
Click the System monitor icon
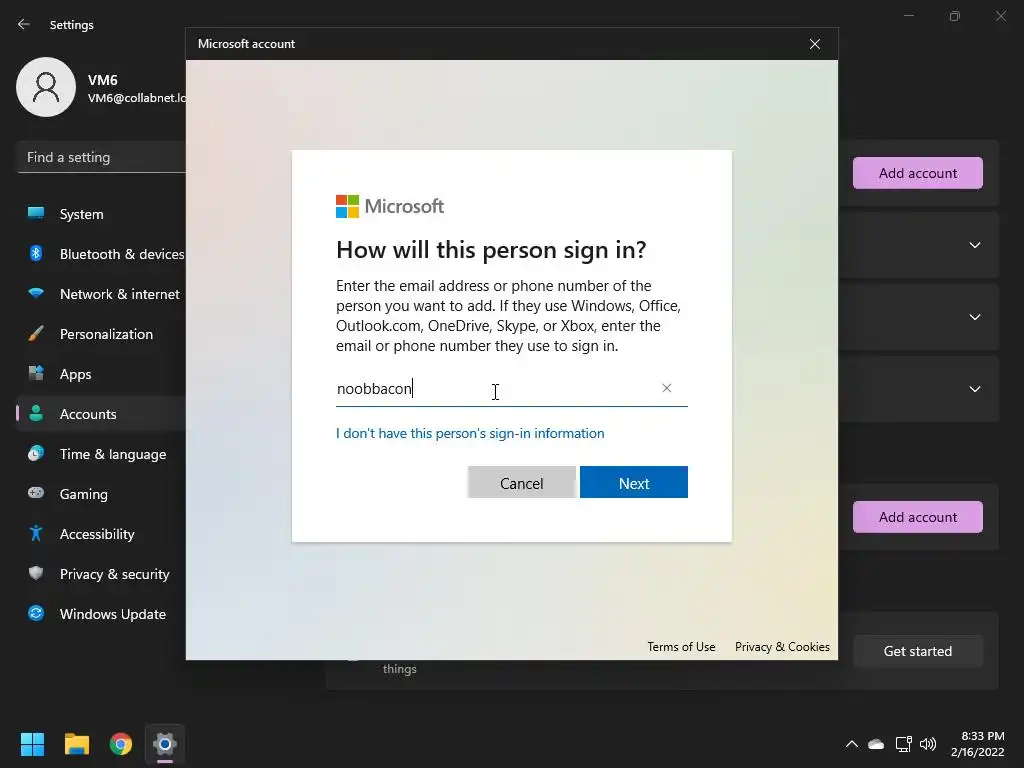(x=36, y=213)
